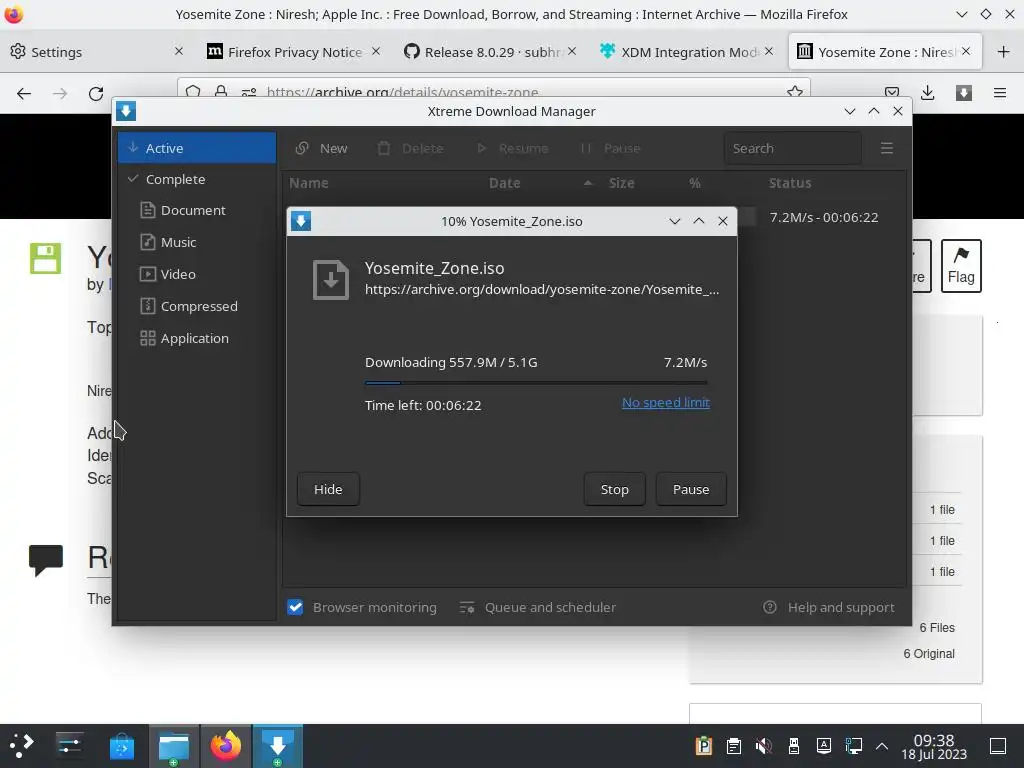Open the network tray icon
1024x768 pixels.
click(x=854, y=745)
